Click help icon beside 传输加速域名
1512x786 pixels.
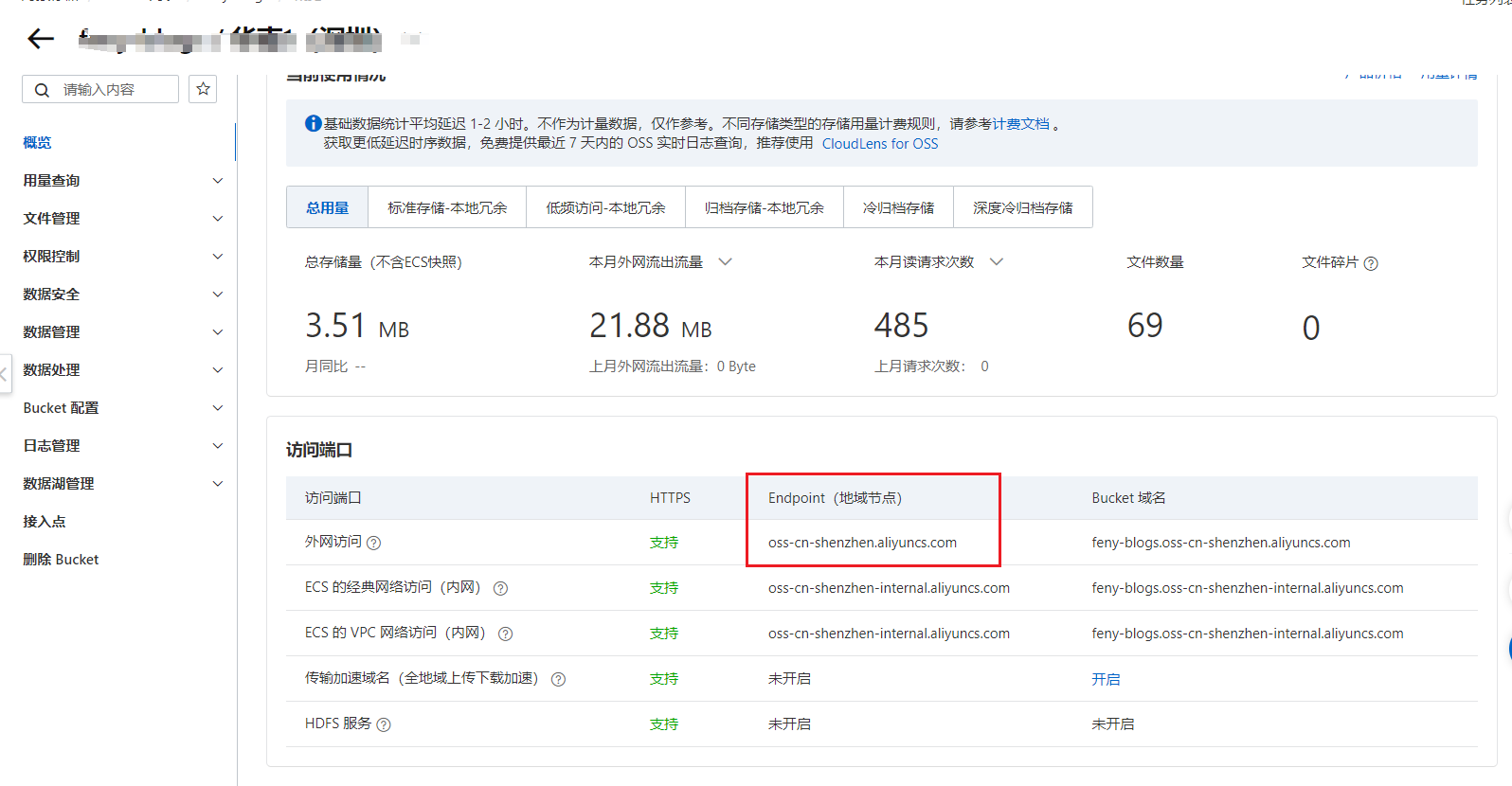559,679
